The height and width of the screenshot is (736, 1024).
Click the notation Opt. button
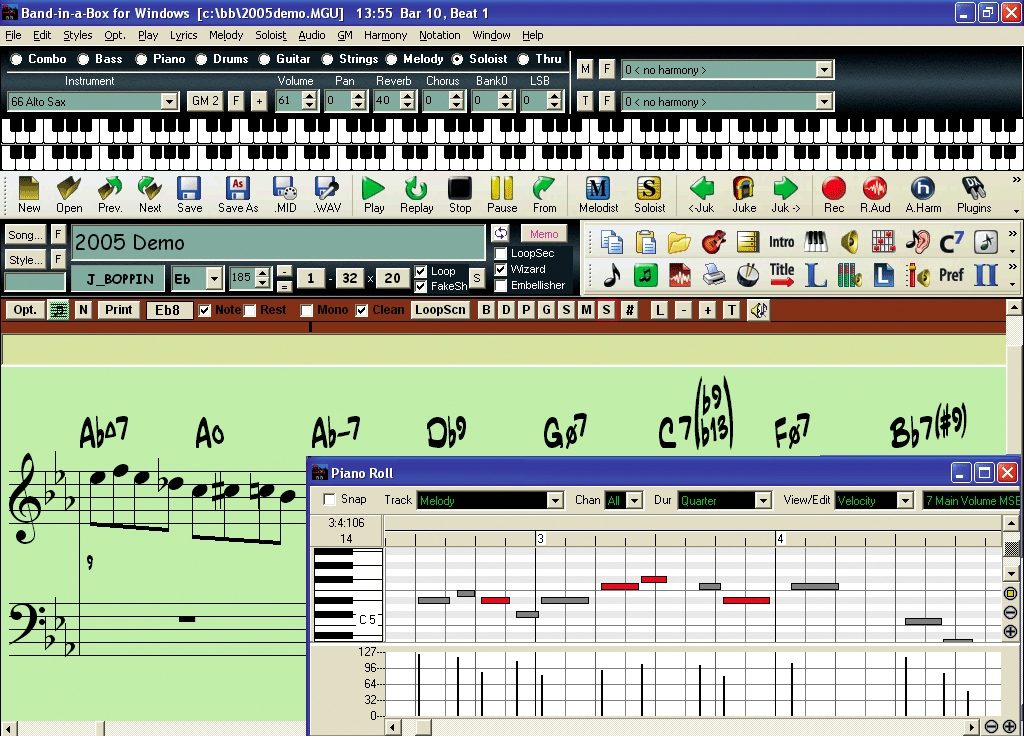coord(25,310)
